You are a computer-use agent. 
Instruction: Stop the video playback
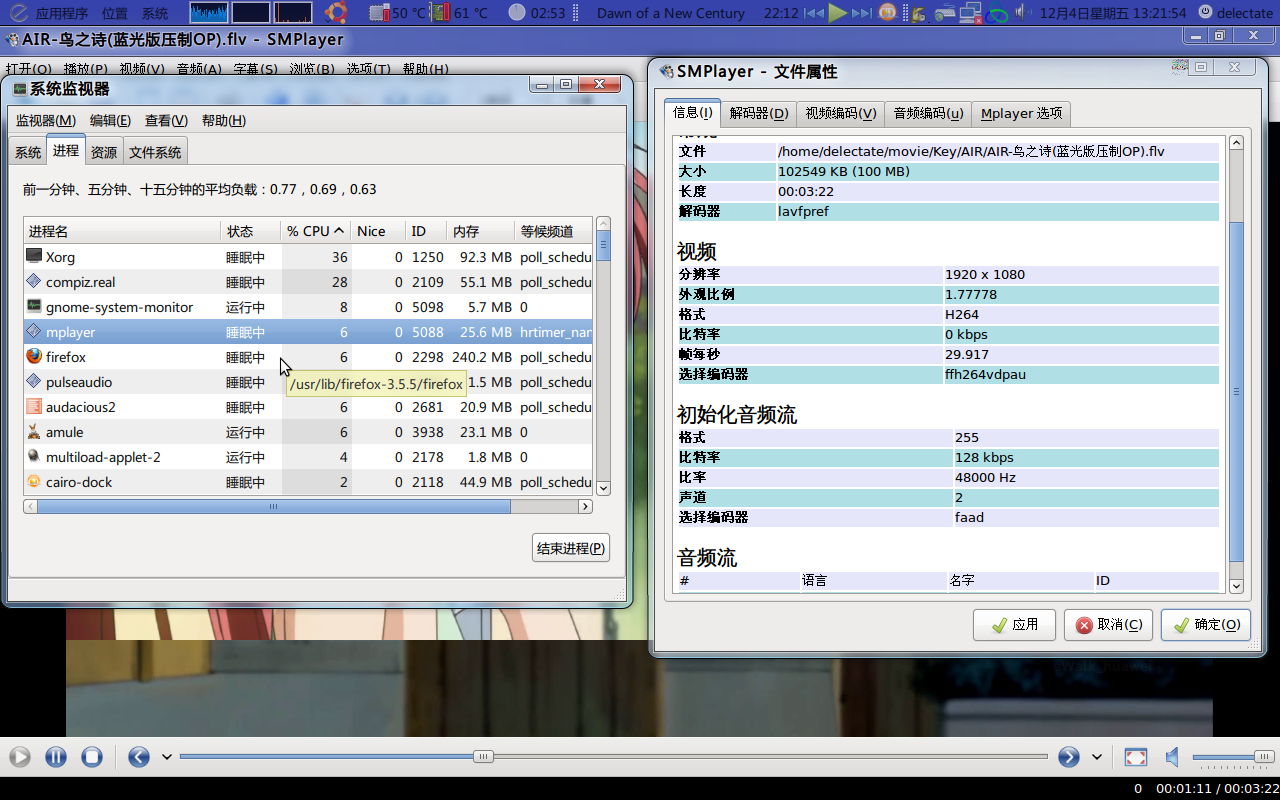pyautogui.click(x=92, y=757)
